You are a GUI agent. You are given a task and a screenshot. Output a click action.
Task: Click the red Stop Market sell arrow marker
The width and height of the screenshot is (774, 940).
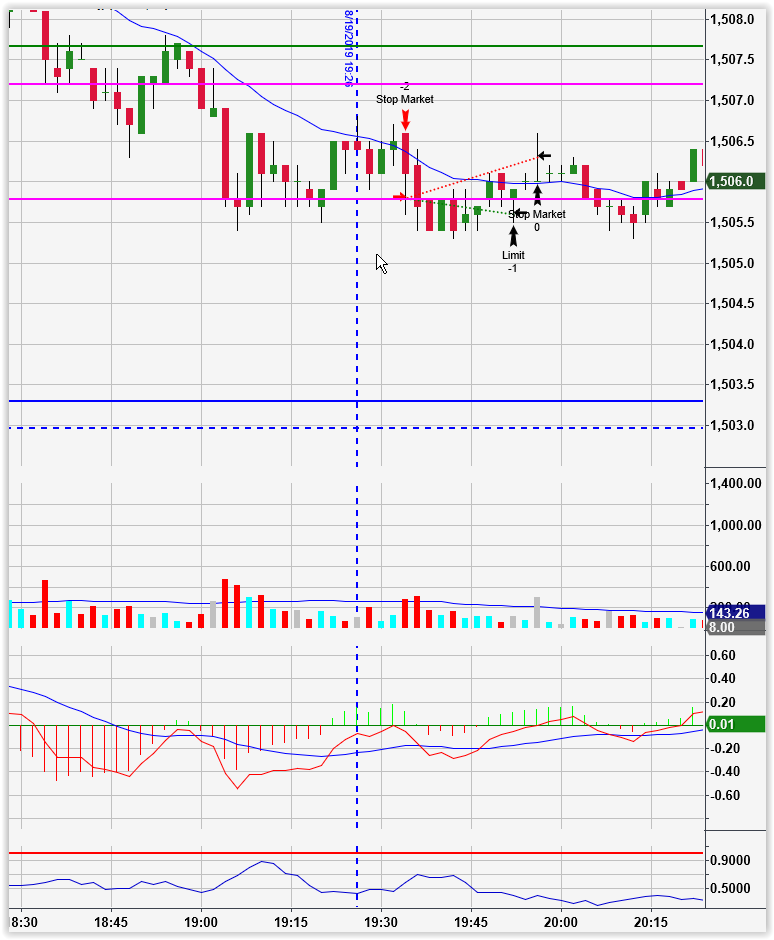point(405,119)
